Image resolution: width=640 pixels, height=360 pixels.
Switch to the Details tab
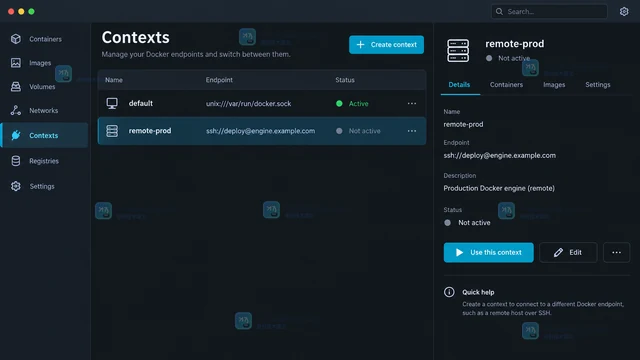coord(459,84)
